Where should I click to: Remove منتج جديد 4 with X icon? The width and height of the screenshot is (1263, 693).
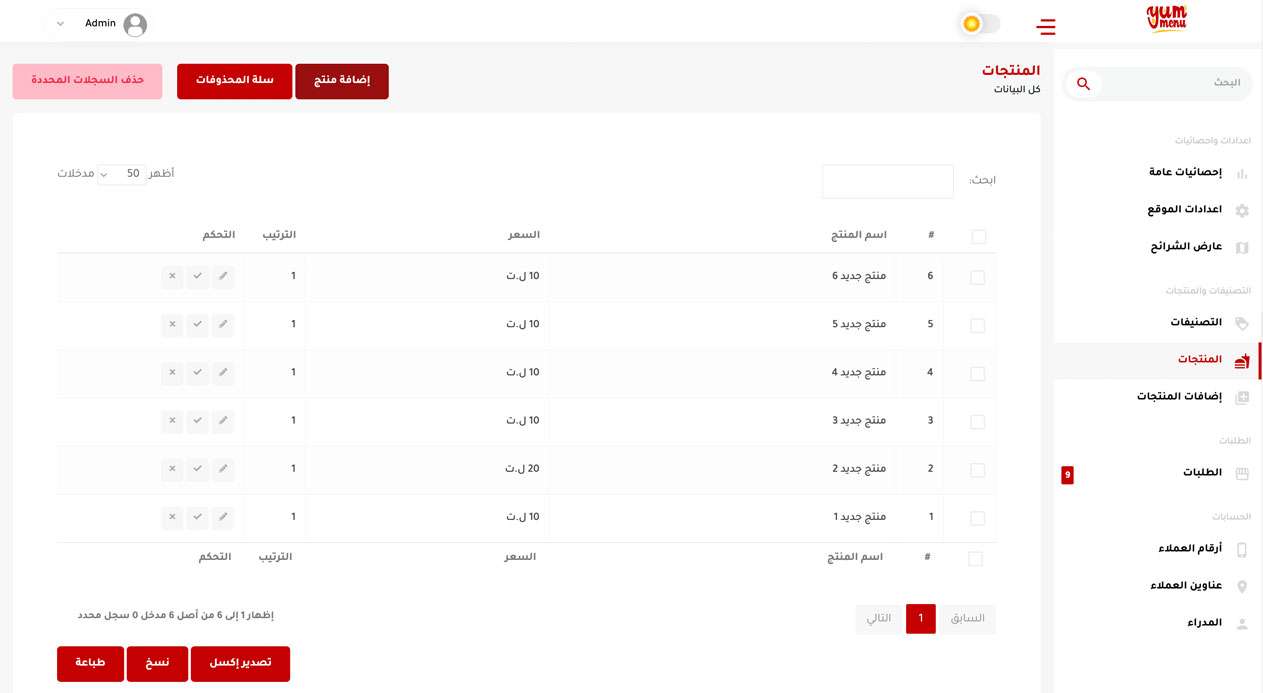[172, 372]
